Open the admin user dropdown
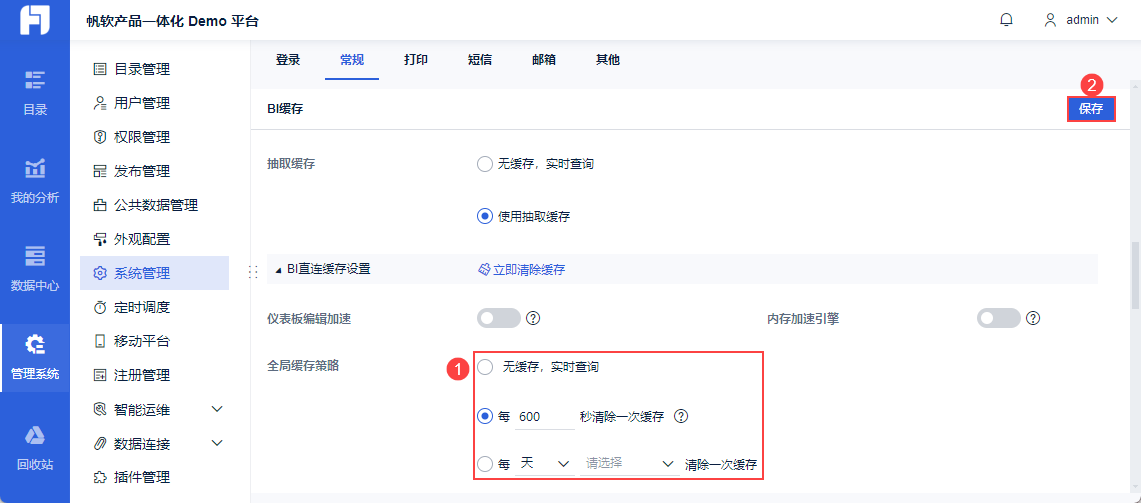Viewport: 1141px width, 503px height. click(x=1080, y=20)
